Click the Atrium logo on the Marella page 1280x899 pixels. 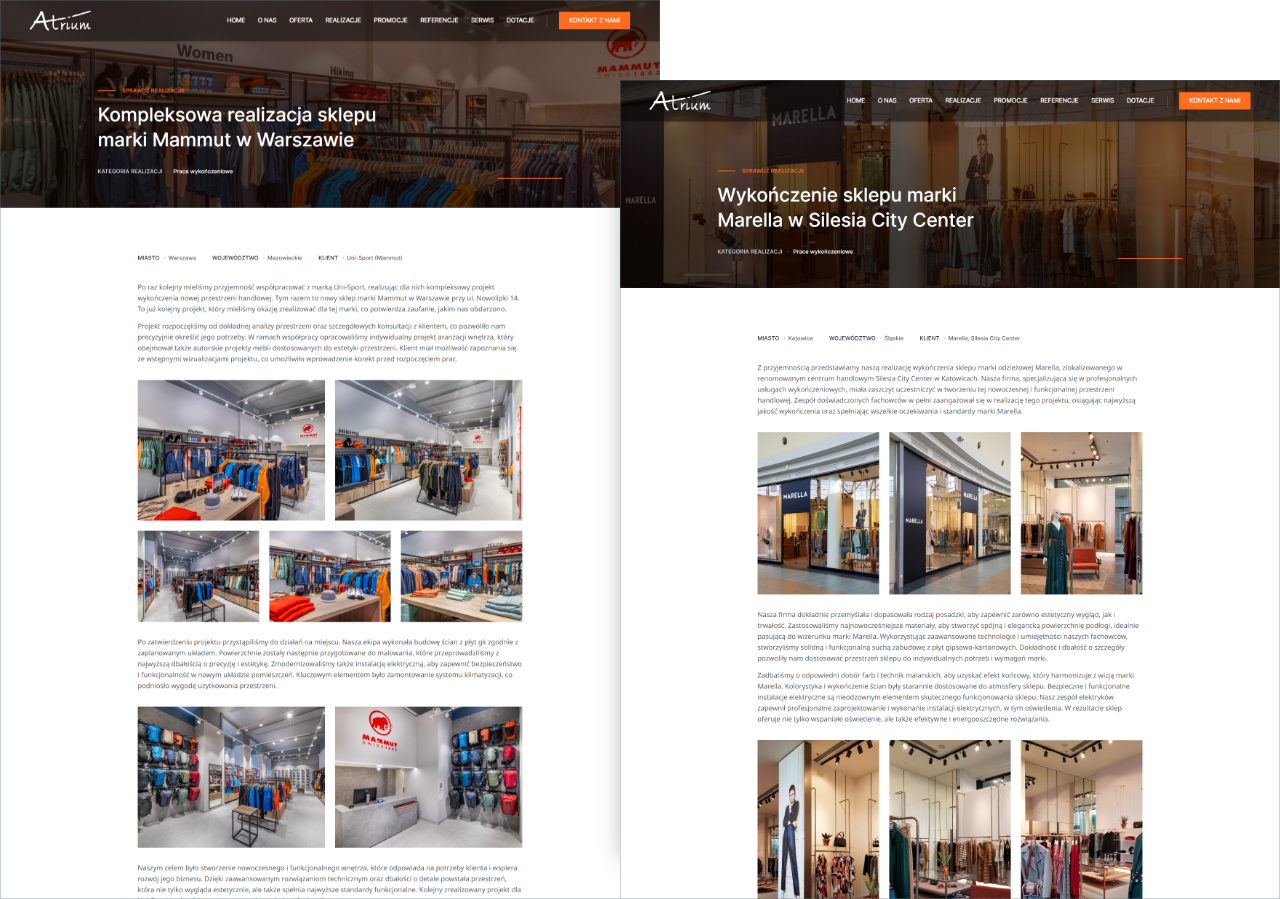coord(680,101)
